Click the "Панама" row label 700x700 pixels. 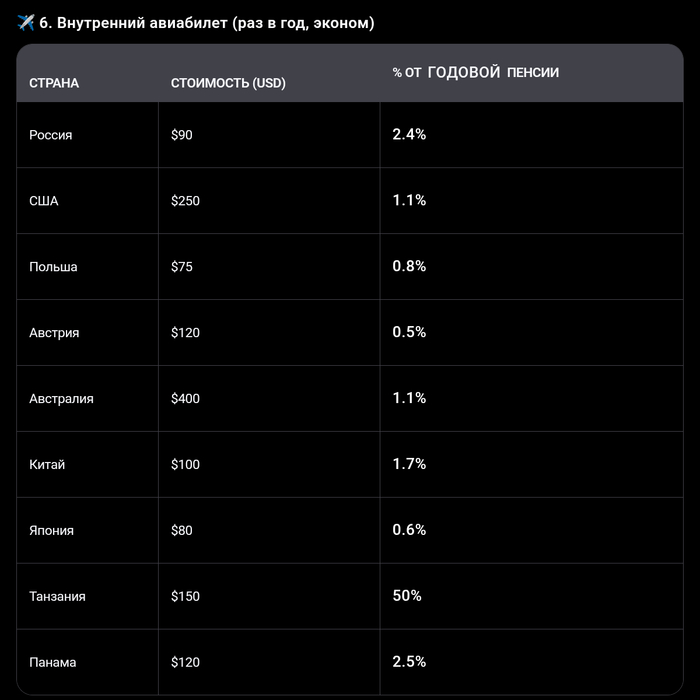pos(53,663)
